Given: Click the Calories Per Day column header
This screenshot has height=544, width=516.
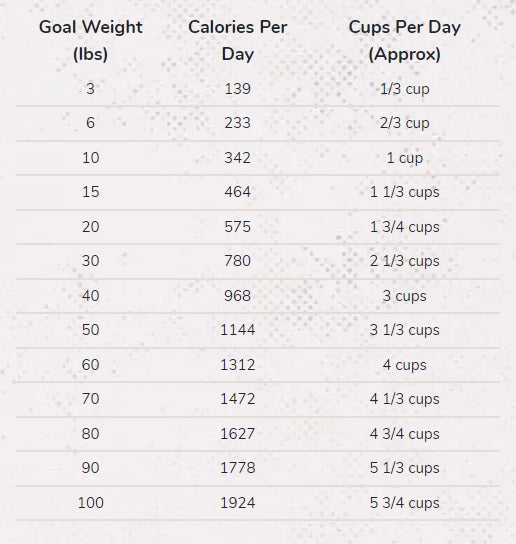Looking at the screenshot, I should click(238, 41).
